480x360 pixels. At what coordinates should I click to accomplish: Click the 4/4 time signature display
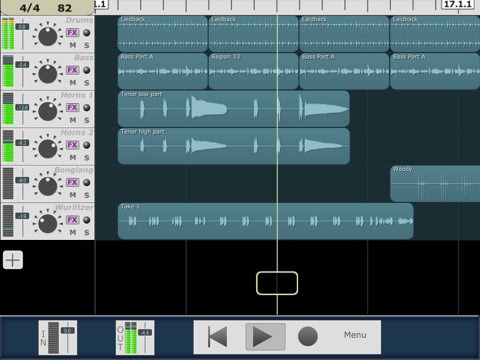point(30,8)
